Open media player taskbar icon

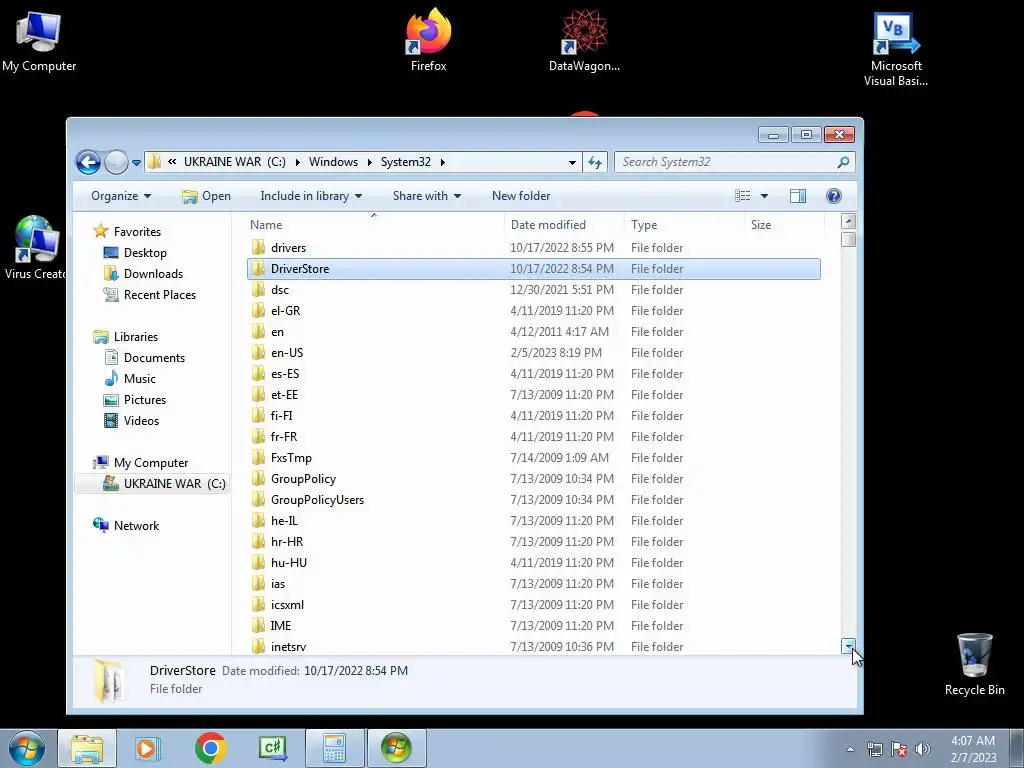tap(147, 748)
